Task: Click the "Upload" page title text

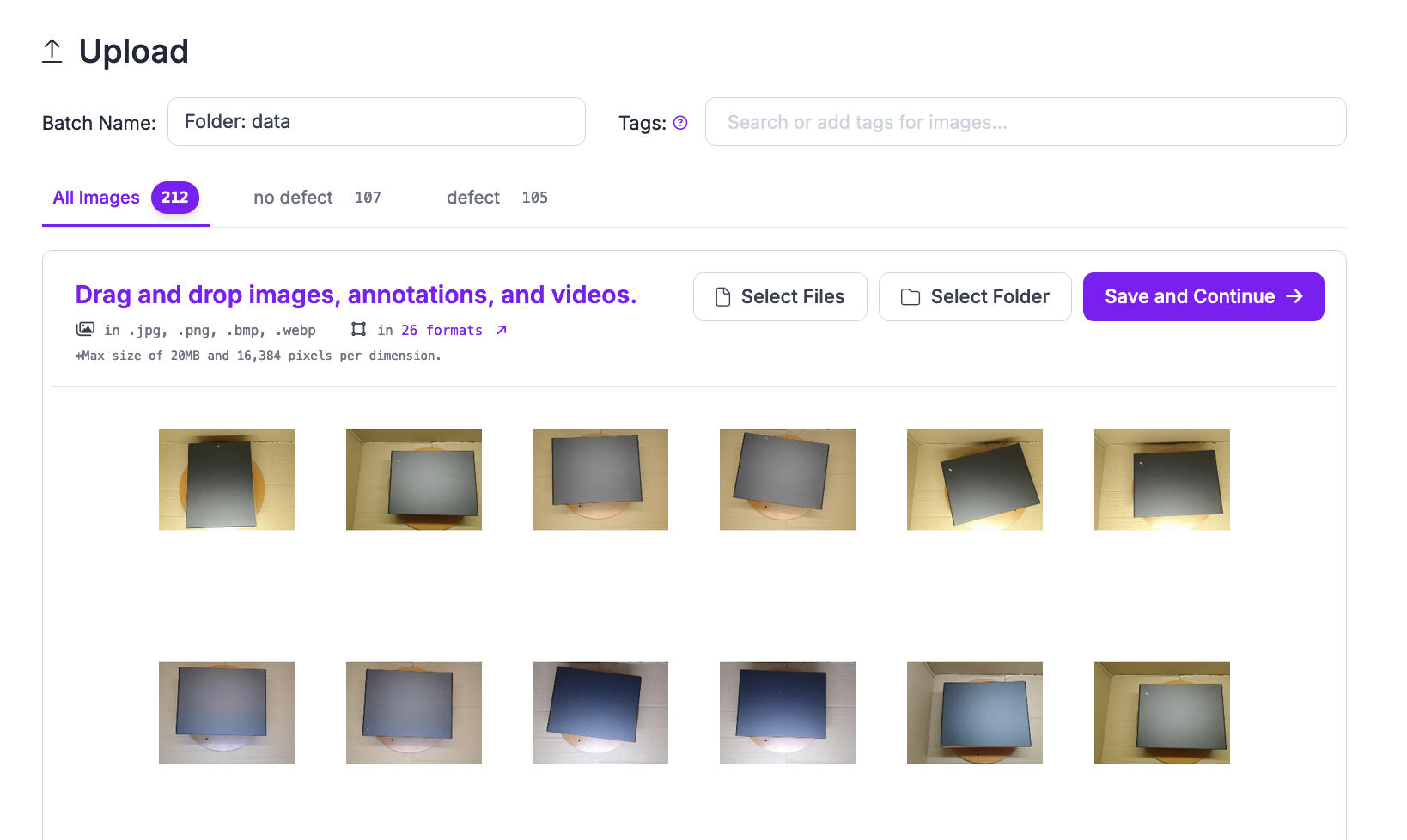Action: (134, 52)
